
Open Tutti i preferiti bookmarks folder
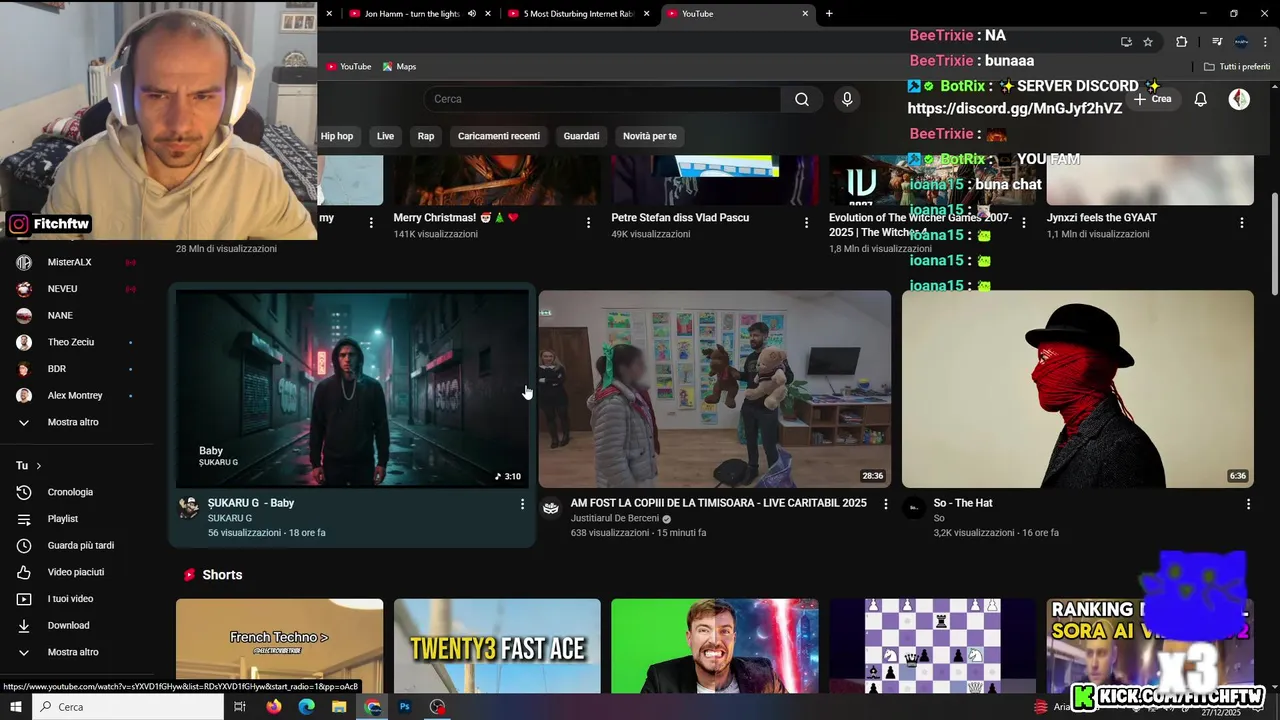[1237, 67]
